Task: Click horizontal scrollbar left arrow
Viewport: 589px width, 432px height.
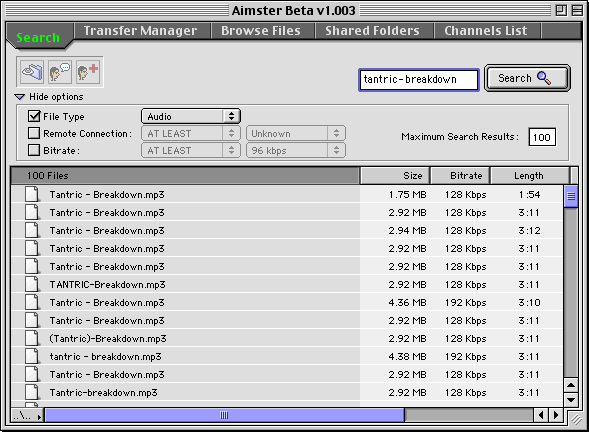Action: click(541, 415)
